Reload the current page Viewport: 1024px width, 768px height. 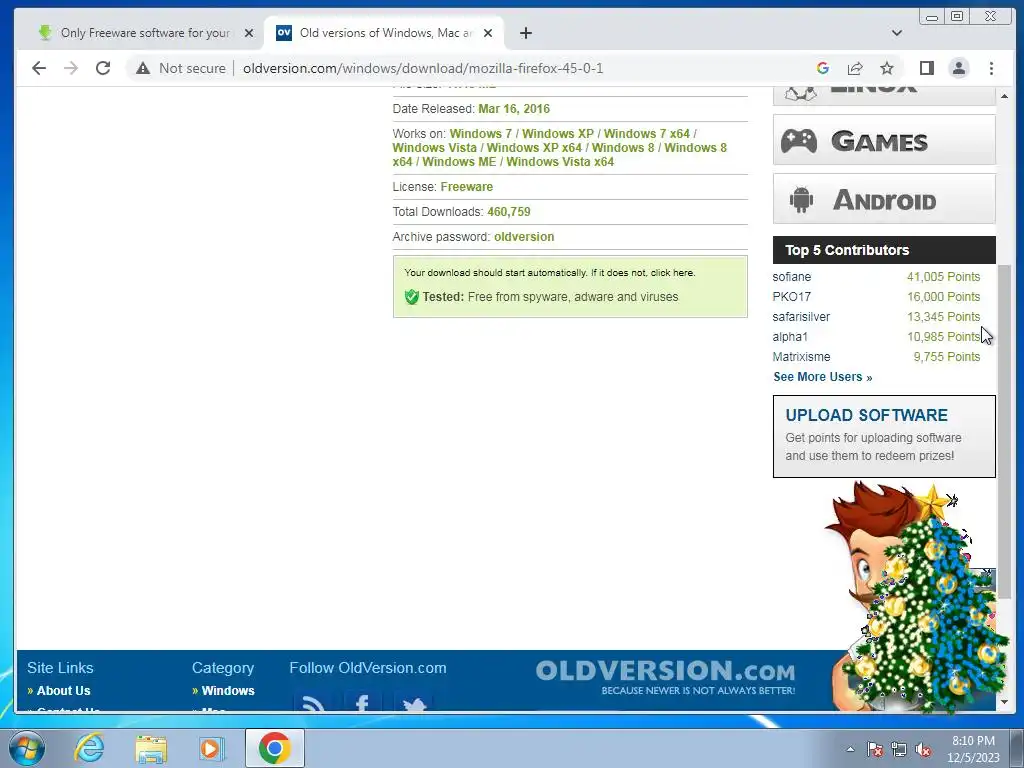pos(103,68)
